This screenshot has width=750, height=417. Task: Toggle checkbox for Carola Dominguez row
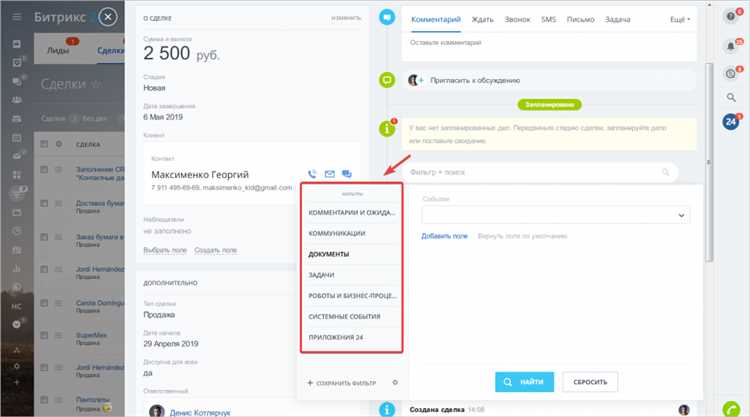pos(44,303)
